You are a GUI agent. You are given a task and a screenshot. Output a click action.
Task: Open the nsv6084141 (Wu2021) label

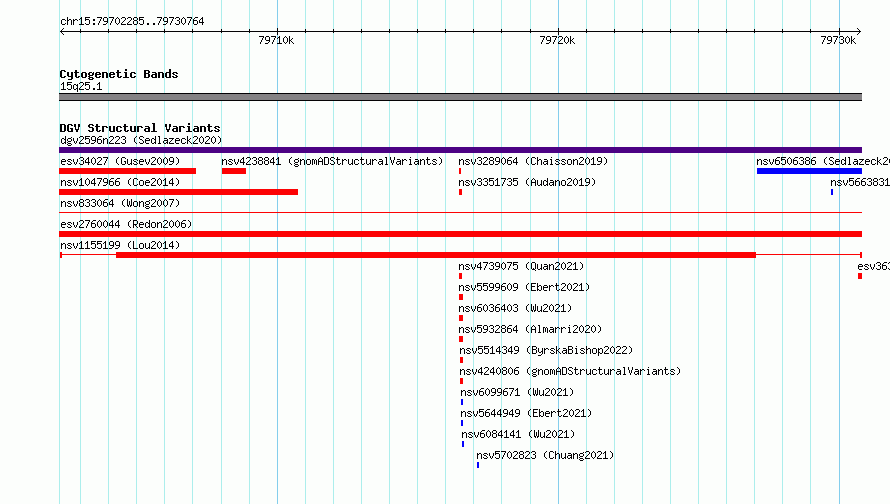(x=518, y=434)
